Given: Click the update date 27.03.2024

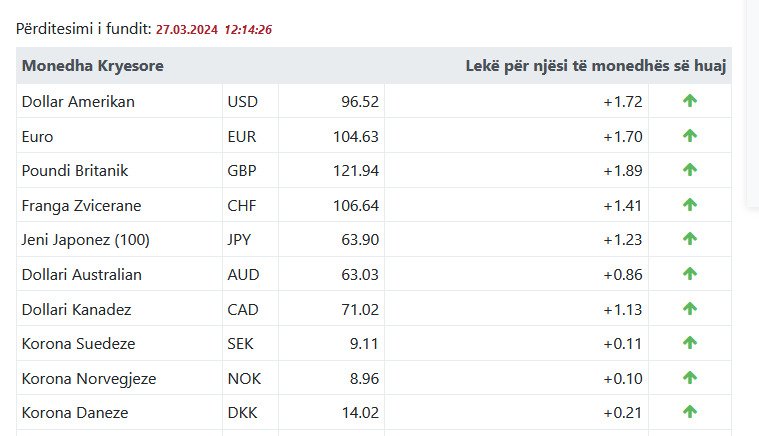Looking at the screenshot, I should click(x=187, y=30).
